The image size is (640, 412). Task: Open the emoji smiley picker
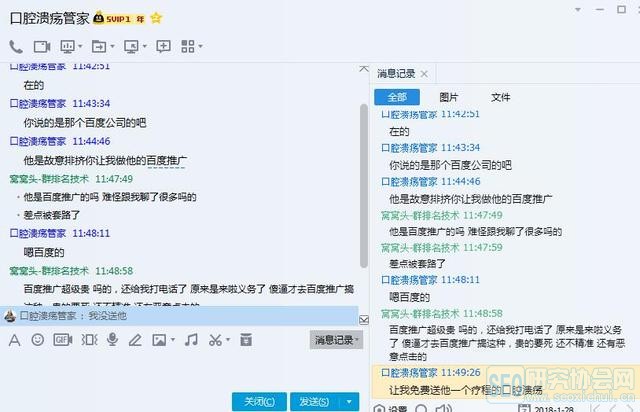(38, 340)
